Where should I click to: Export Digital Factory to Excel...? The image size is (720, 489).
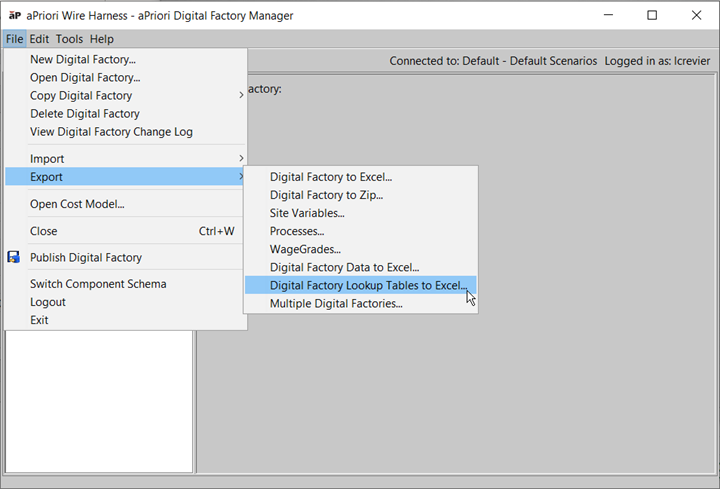click(360, 177)
